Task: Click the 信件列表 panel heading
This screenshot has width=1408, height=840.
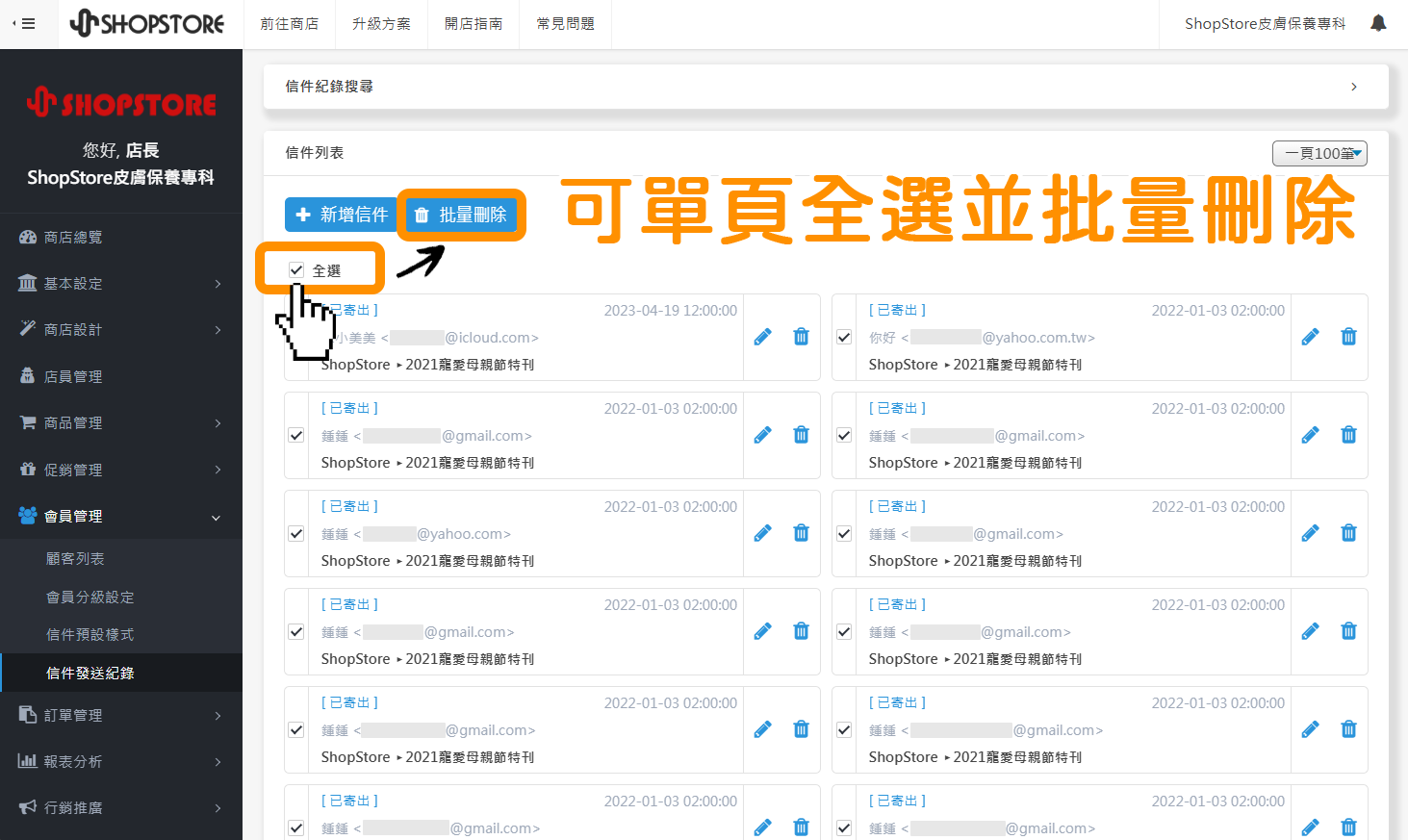Action: coord(315,153)
